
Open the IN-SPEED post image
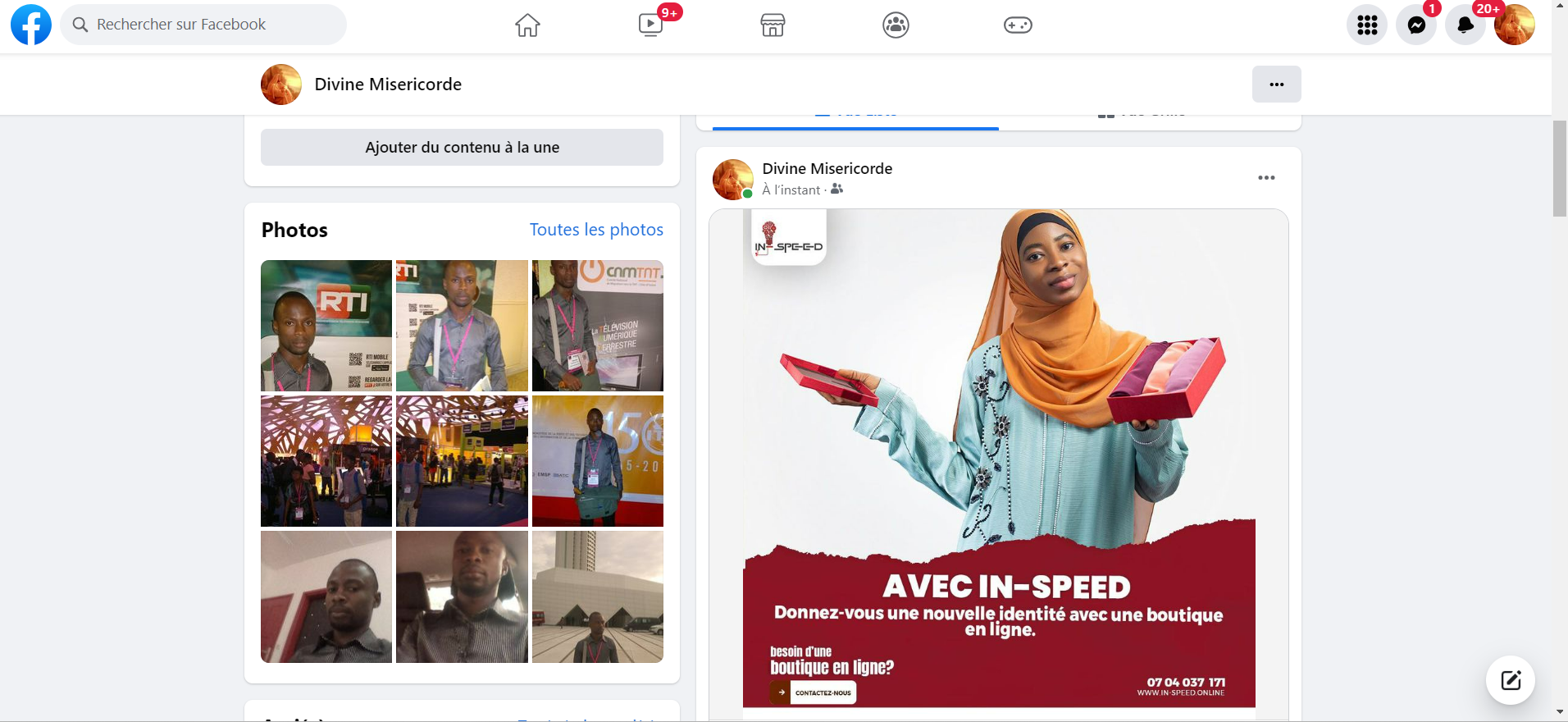coord(999,458)
